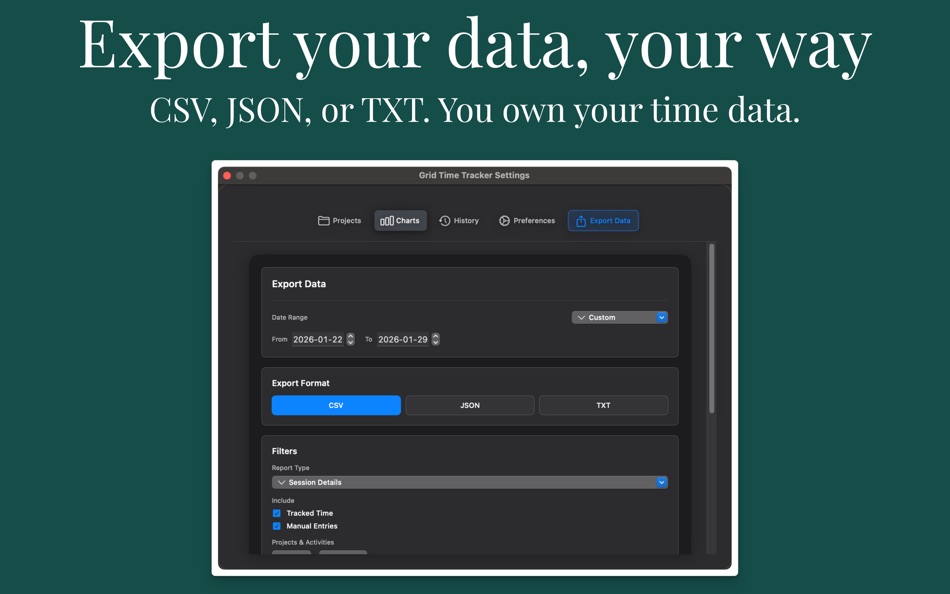Switch to the History tab
This screenshot has height=594, width=950.
point(459,220)
